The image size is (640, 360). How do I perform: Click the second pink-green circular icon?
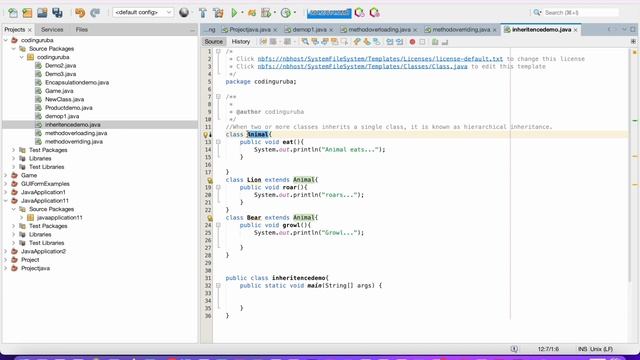374,13
